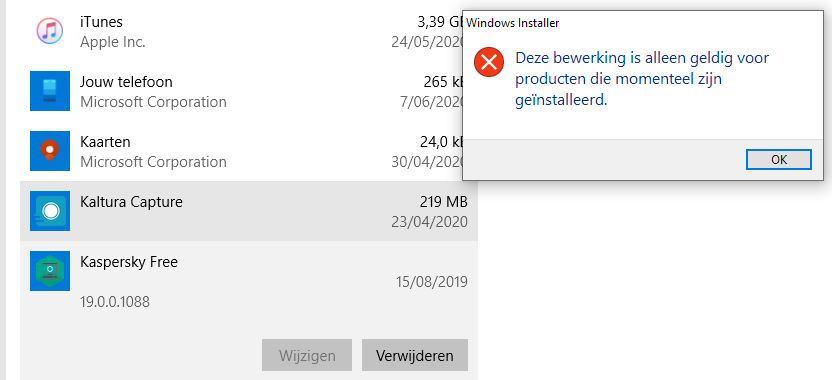Click the Kaarten map pin icon

(50, 151)
